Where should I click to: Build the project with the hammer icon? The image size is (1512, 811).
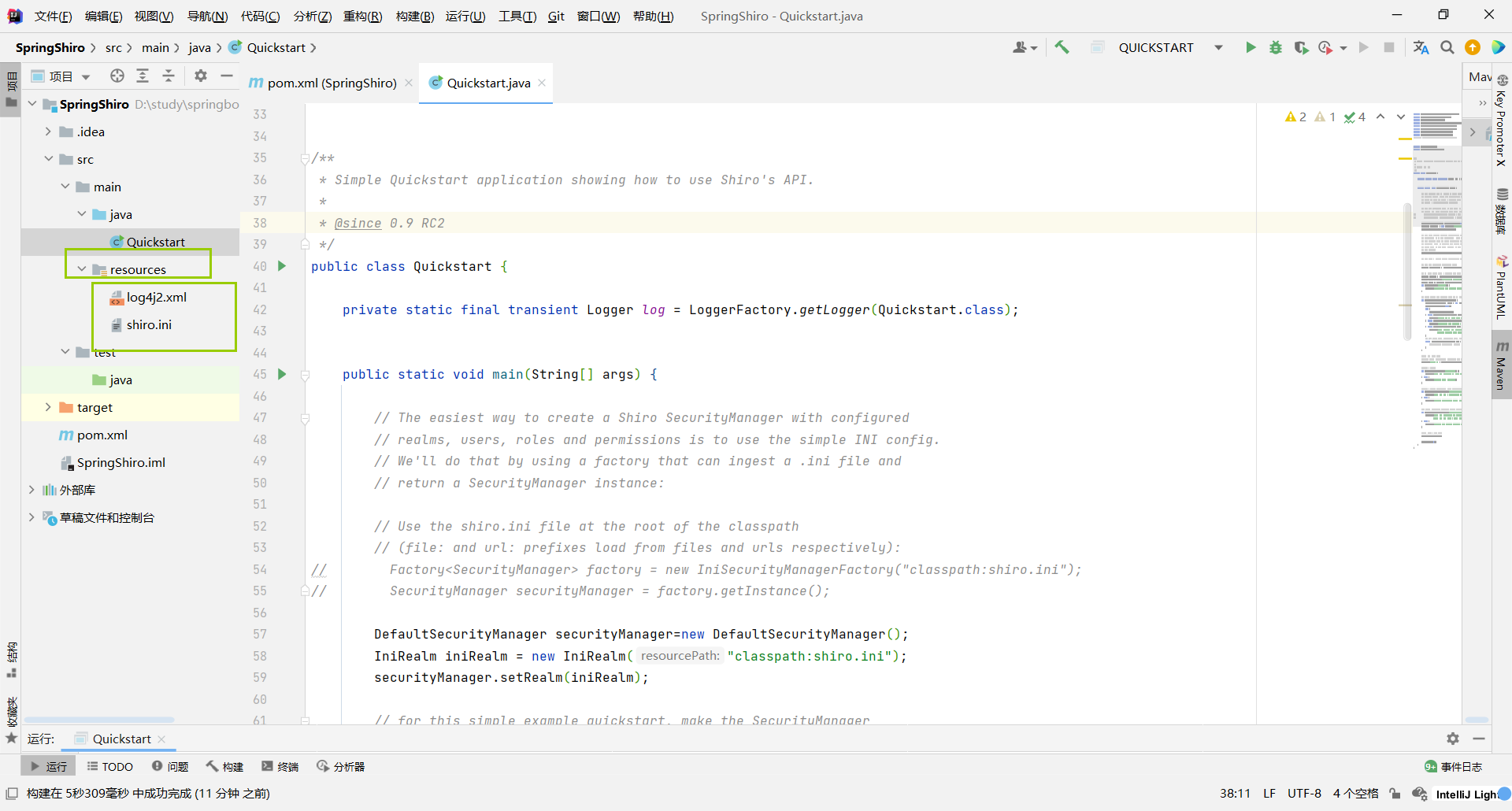1062,47
